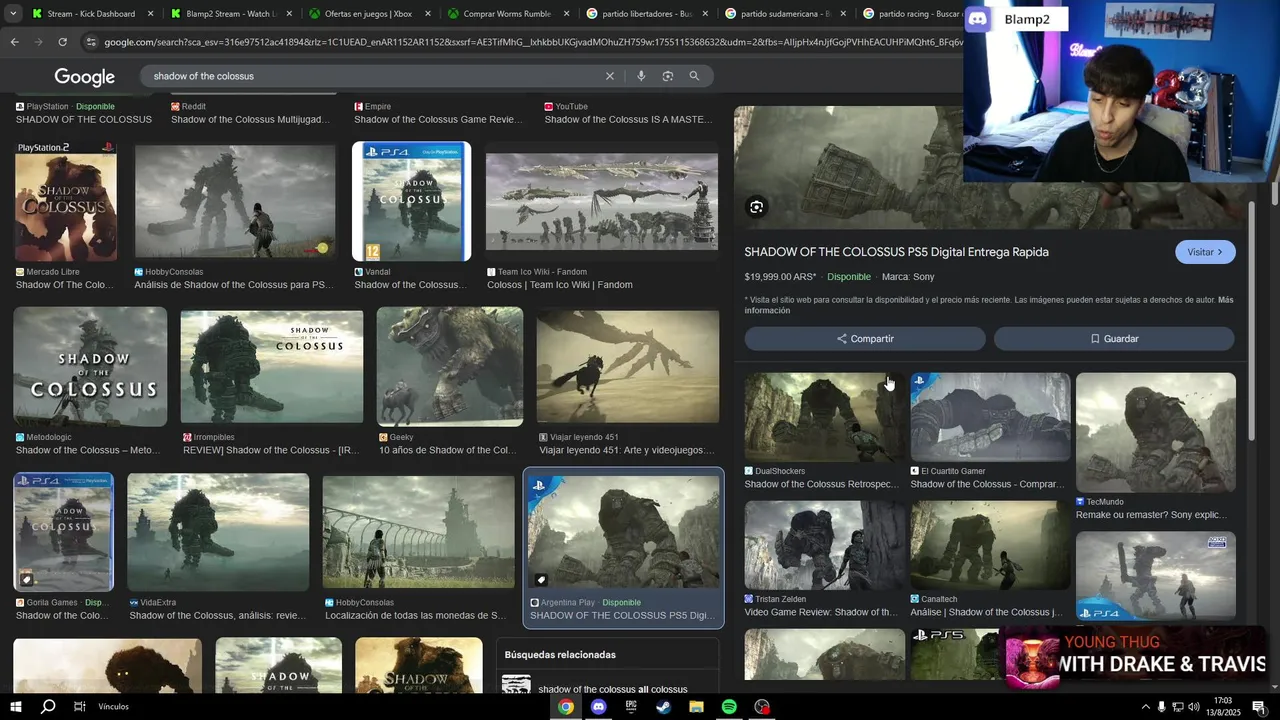This screenshot has width=1280, height=720.
Task: Open site information icon in address bar
Action: (92, 42)
